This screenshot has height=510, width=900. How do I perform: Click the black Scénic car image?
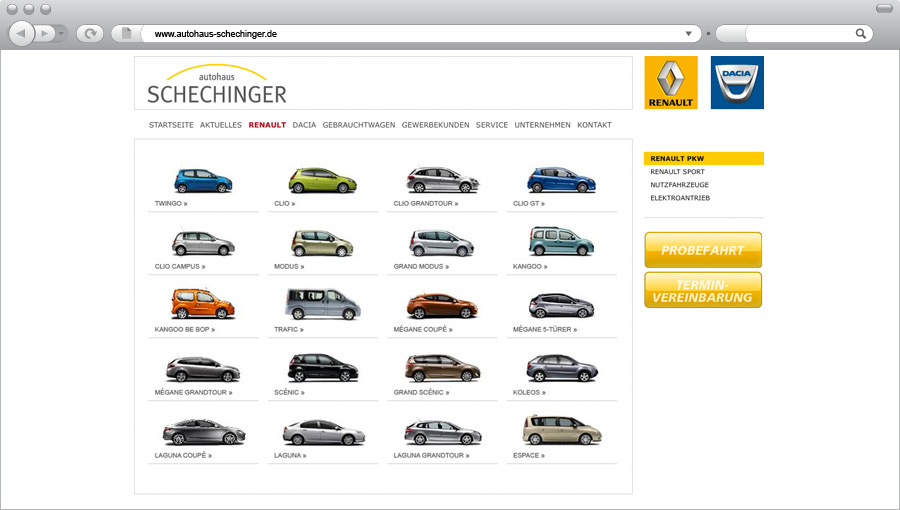[x=323, y=368]
